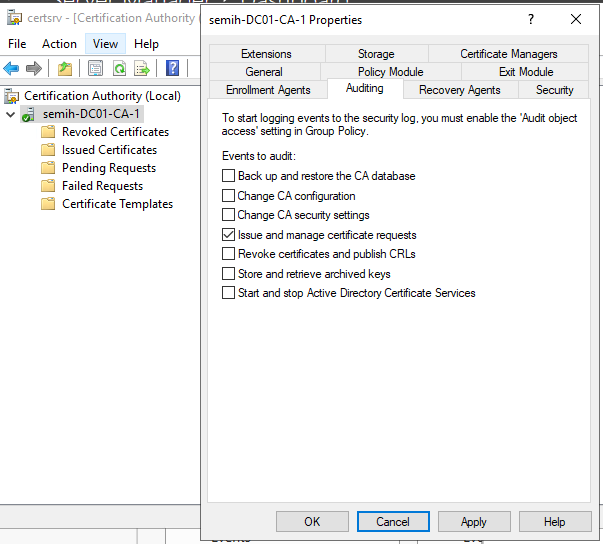Click the Export List toolbar icon
The image size is (603, 544).
[142, 68]
